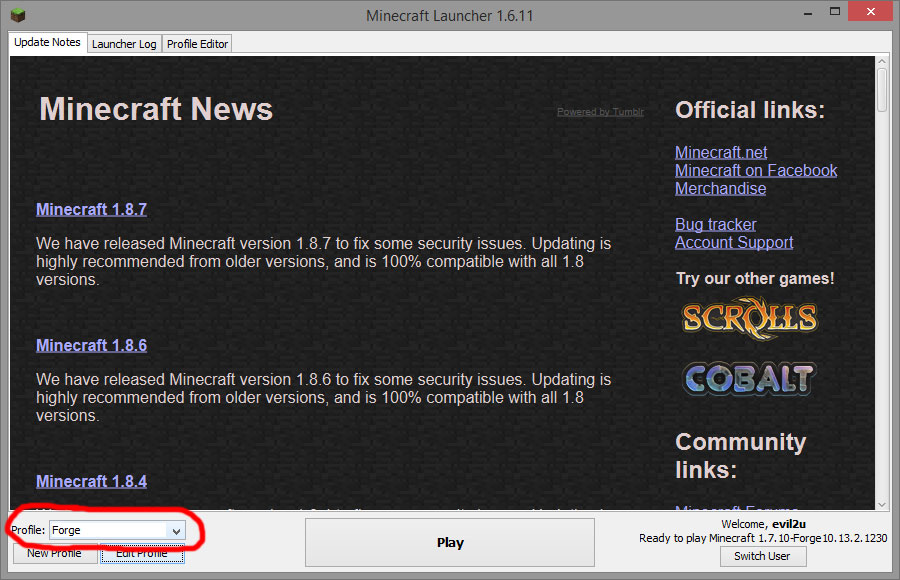Open the Scrolls game logo

749,318
